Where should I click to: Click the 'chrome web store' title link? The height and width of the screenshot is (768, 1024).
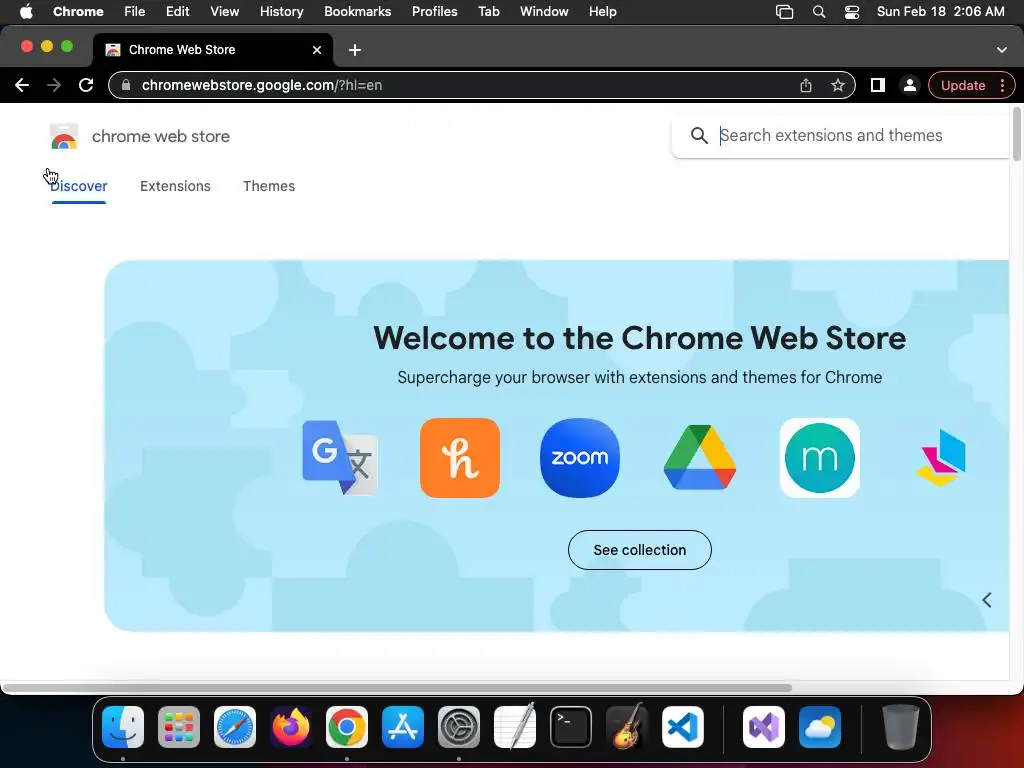tap(161, 136)
